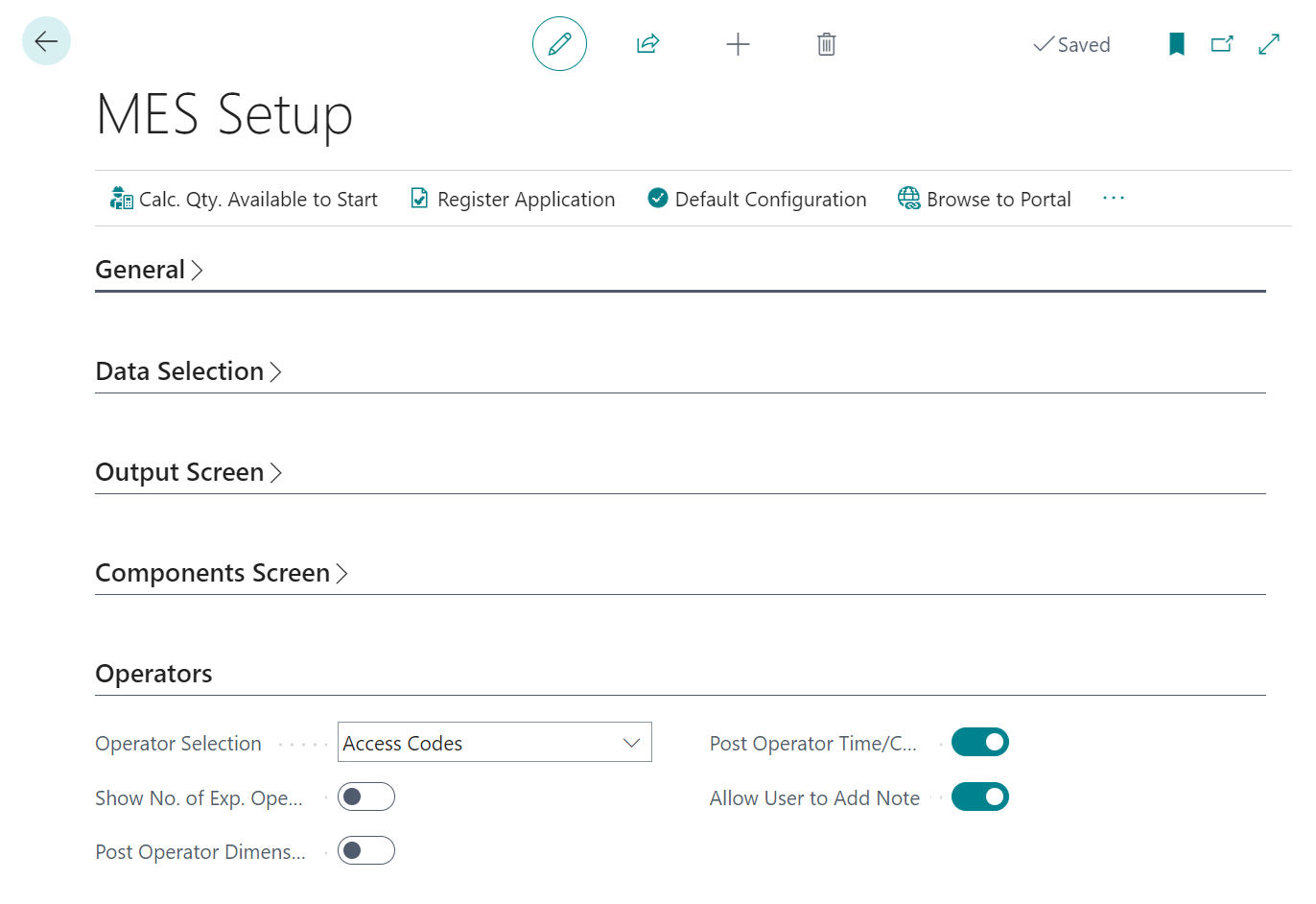Click Default Configuration button
The height and width of the screenshot is (904, 1316).
tap(758, 199)
